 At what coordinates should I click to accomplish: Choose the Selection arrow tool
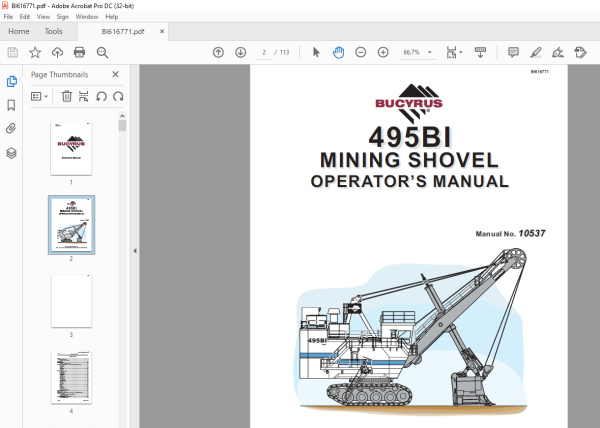316,52
